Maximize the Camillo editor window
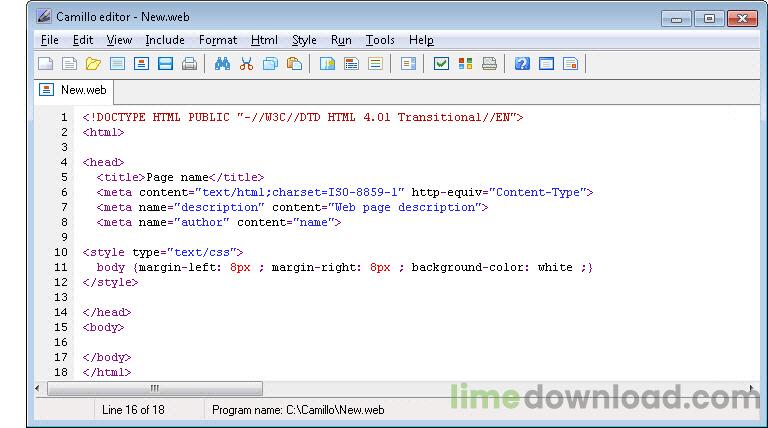The height and width of the screenshot is (428, 768). [709, 19]
